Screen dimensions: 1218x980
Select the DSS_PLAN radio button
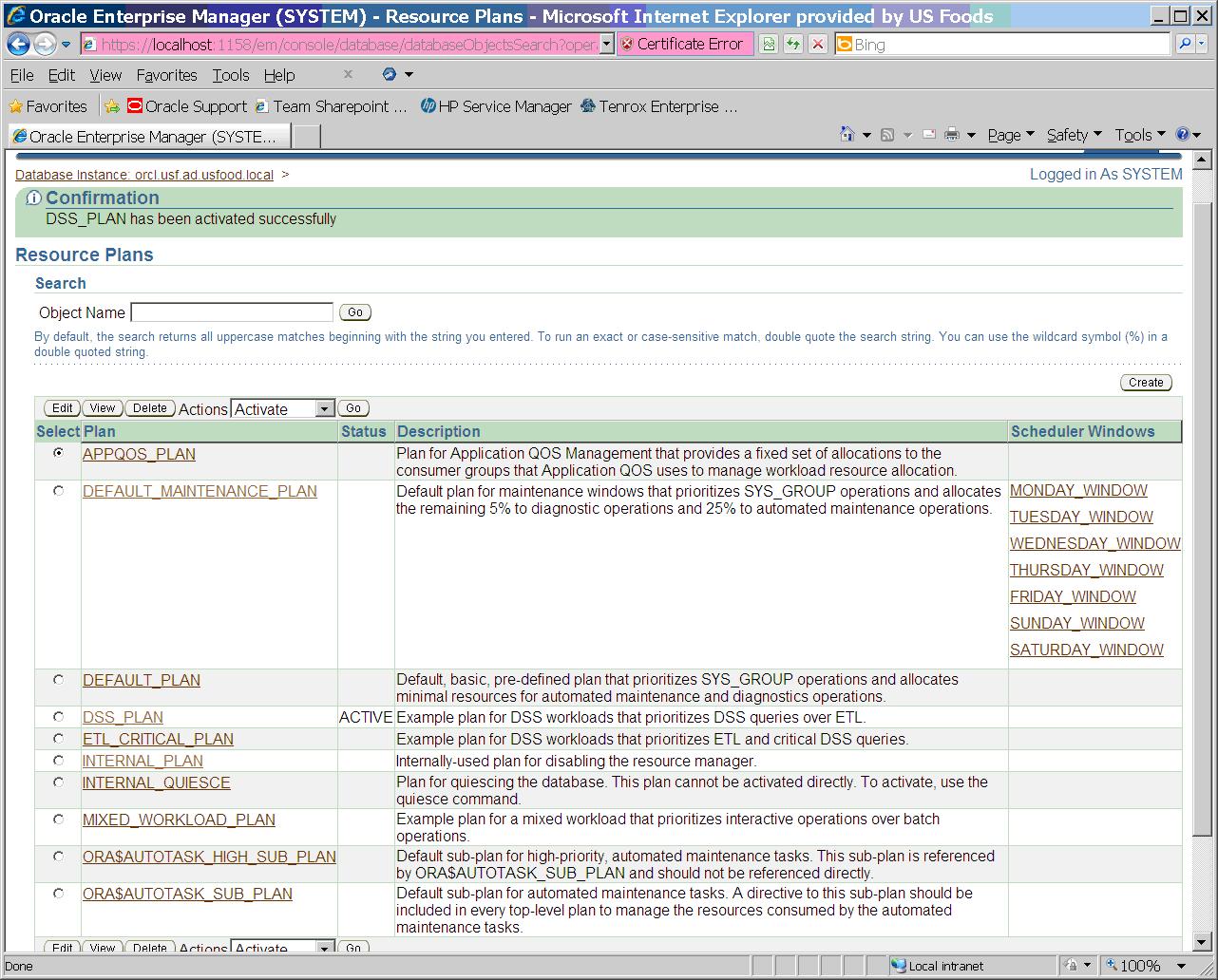(x=59, y=717)
